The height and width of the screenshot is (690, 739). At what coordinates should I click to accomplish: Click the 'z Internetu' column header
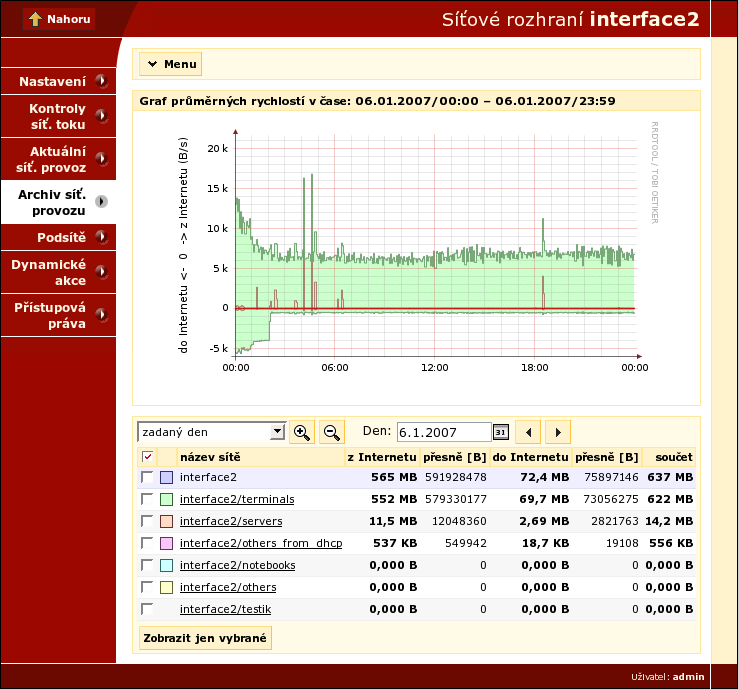coord(382,457)
